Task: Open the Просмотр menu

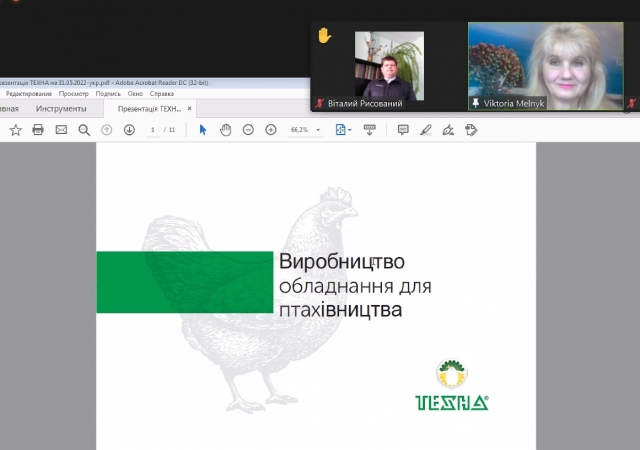Action: [x=73, y=94]
